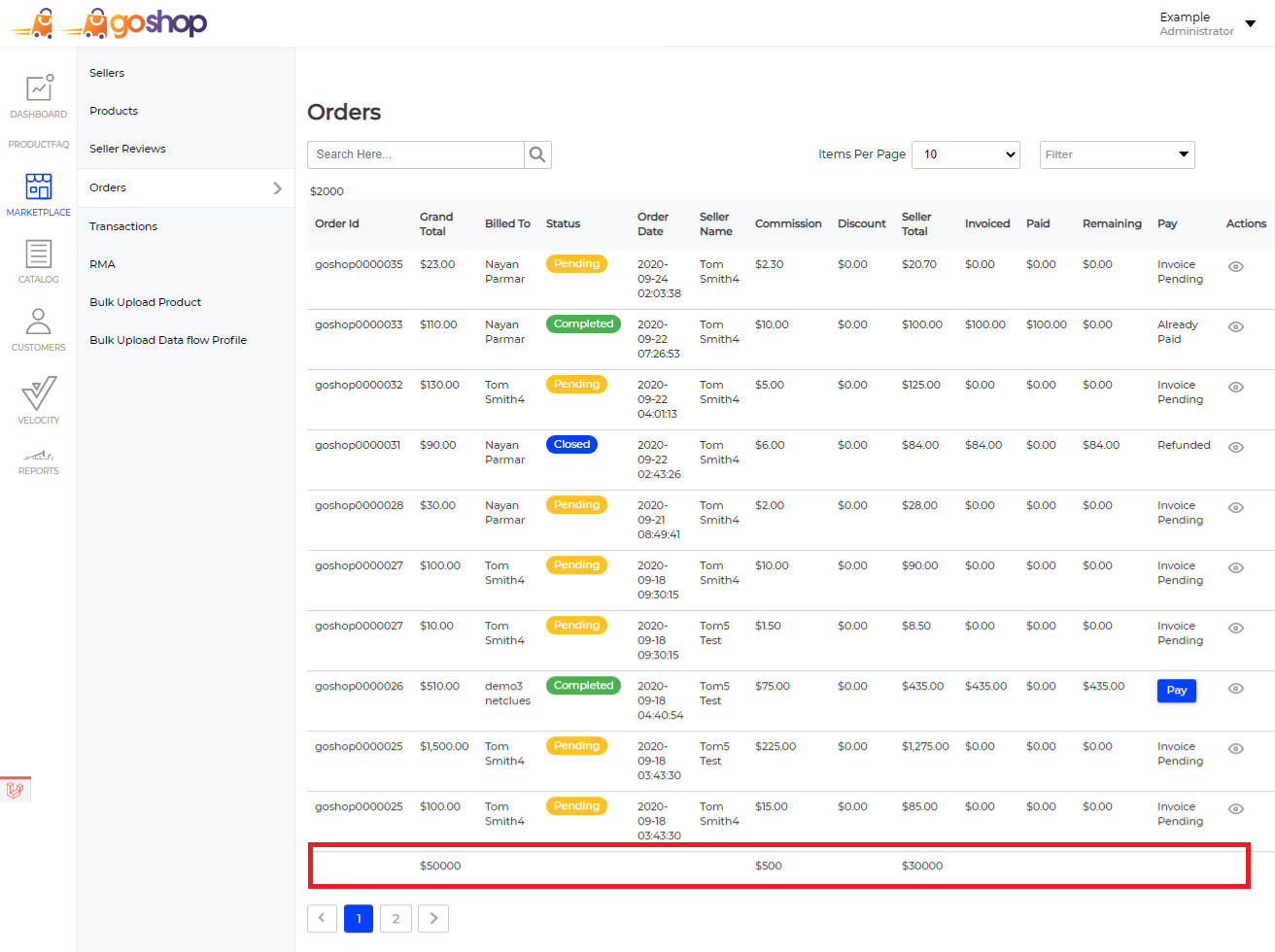
Task: Click the Status column header
Action: click(x=563, y=223)
